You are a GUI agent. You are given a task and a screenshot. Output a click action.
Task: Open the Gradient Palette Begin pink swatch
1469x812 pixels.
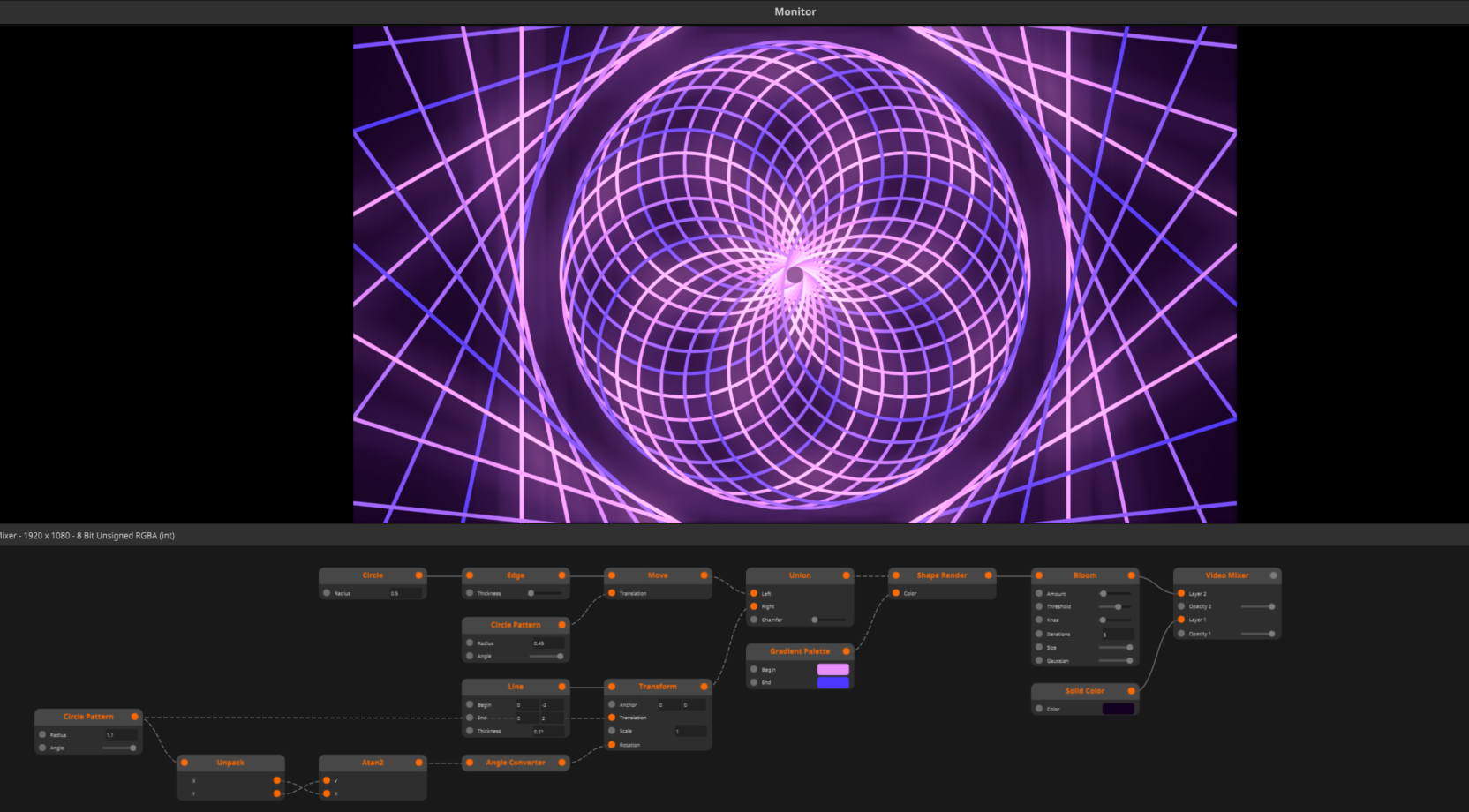coord(833,670)
